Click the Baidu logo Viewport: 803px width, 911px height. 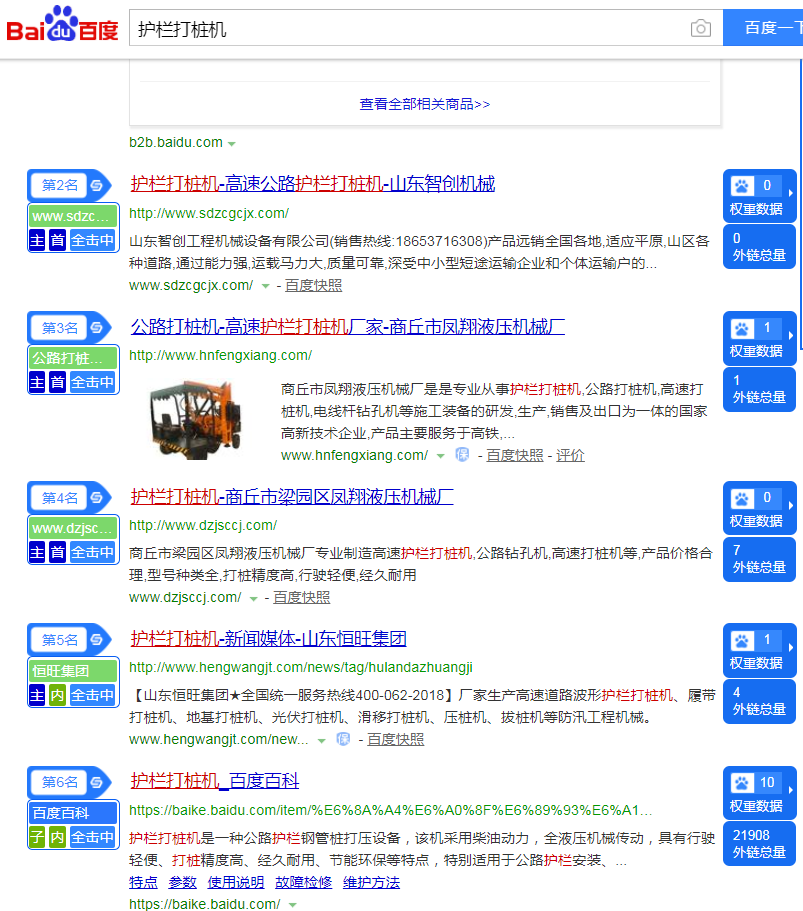pos(62,24)
